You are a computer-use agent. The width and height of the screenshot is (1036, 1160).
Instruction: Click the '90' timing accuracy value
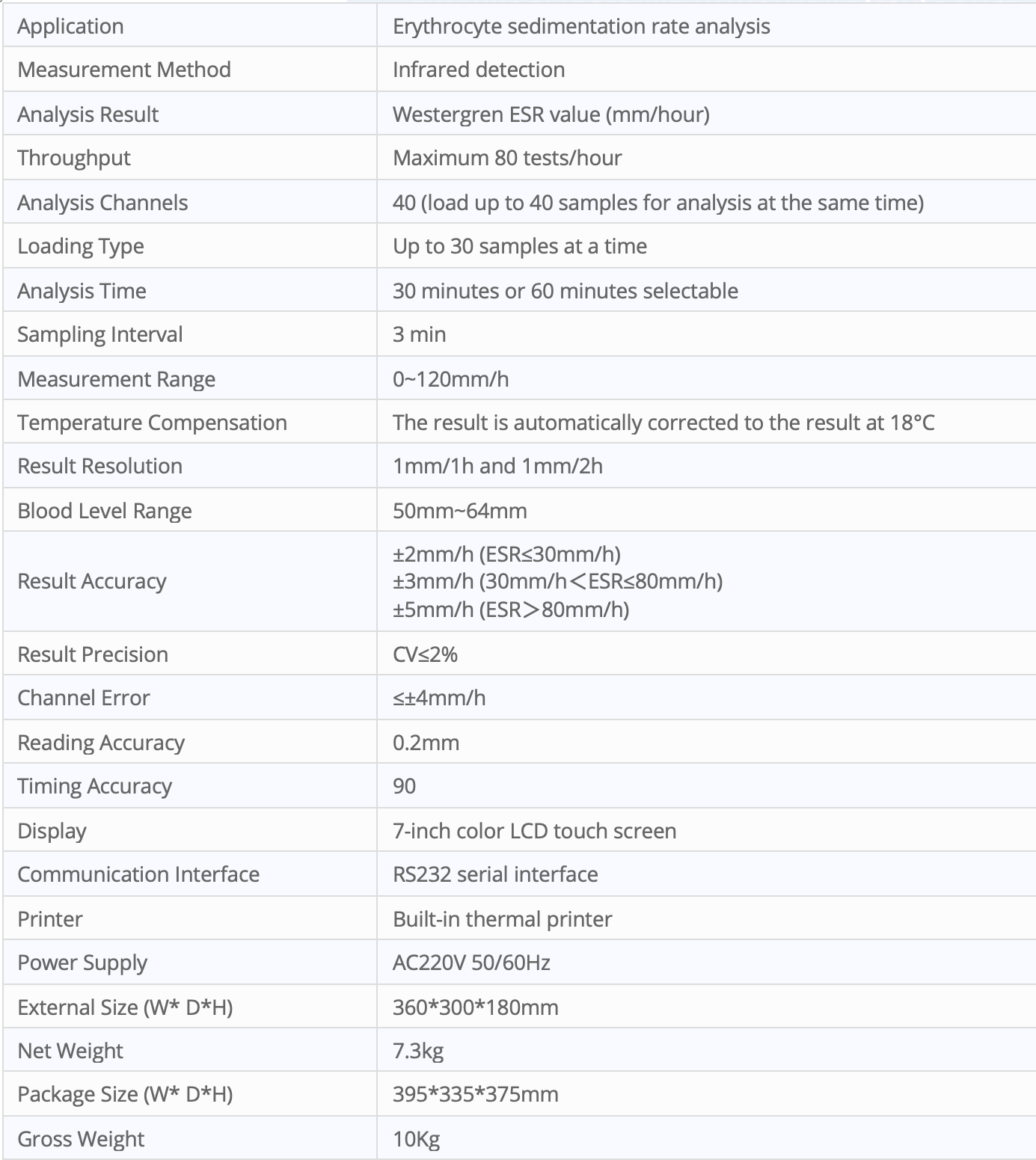405,786
